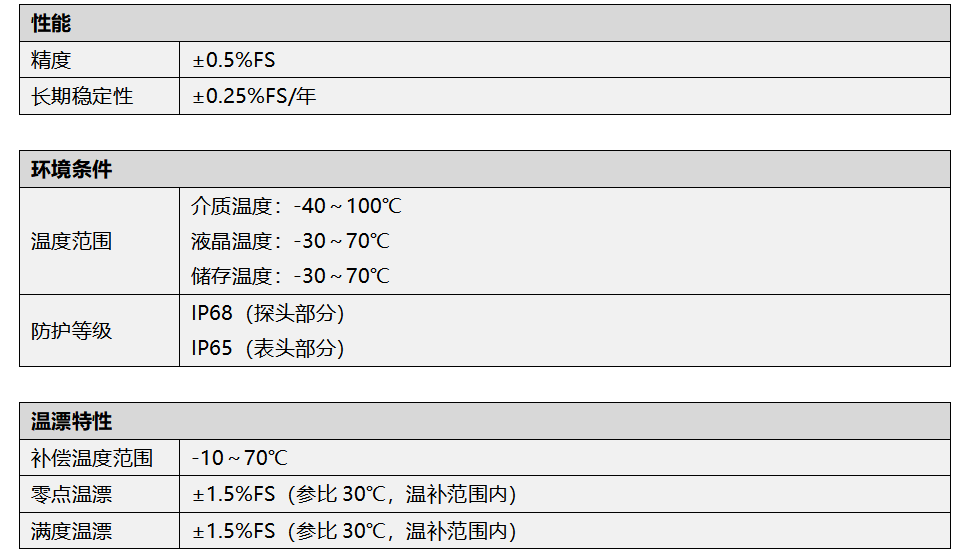Click the ±1.5%FS value beside 满度温漂

click(x=354, y=531)
